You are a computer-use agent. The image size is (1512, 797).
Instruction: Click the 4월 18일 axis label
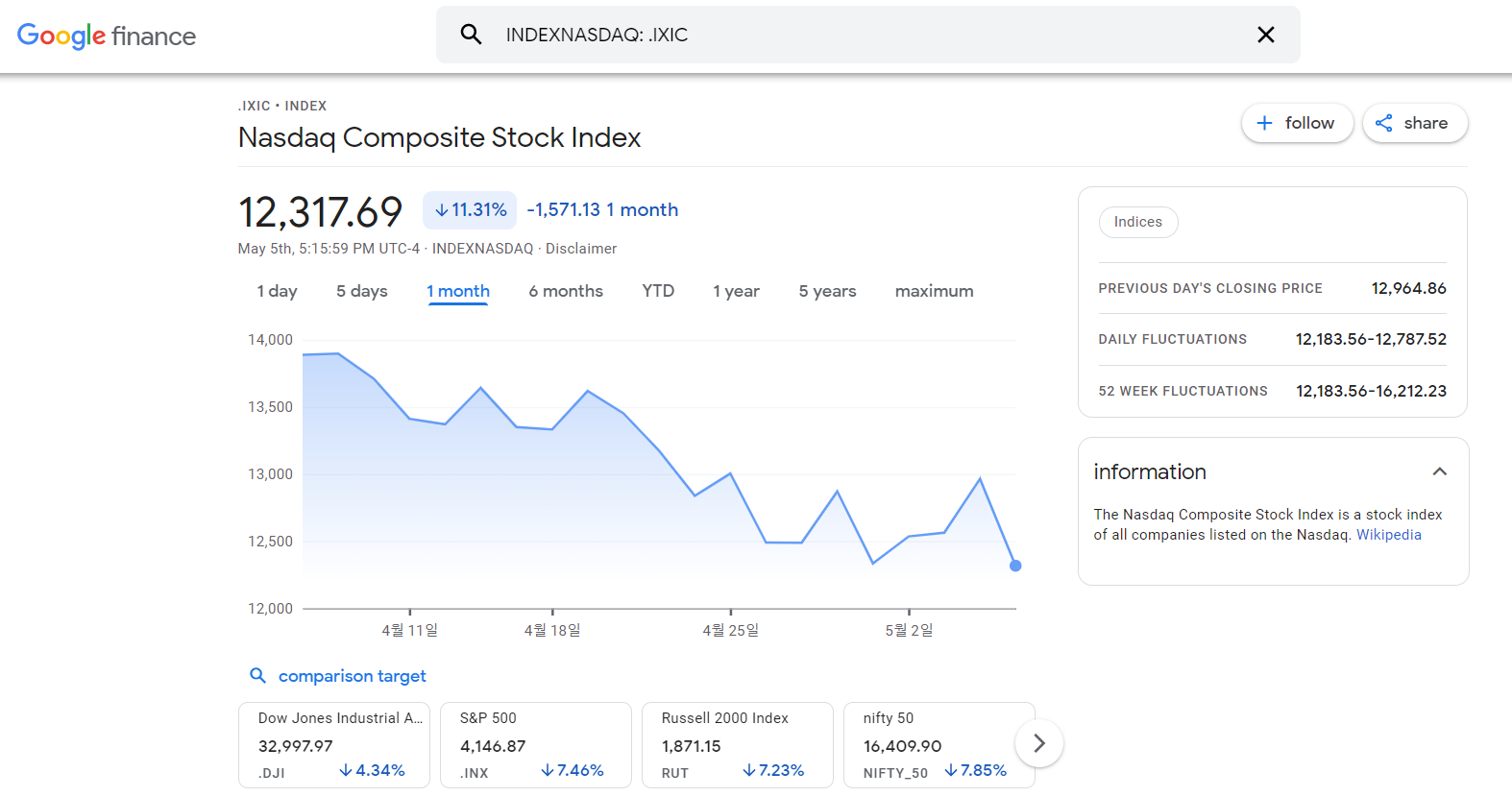click(x=552, y=630)
